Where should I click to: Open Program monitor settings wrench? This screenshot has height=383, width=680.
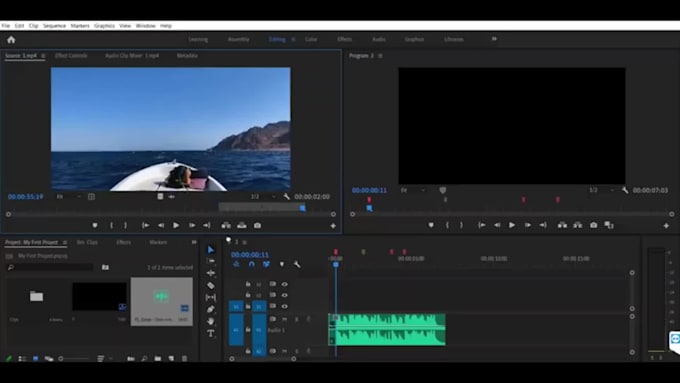(x=624, y=190)
